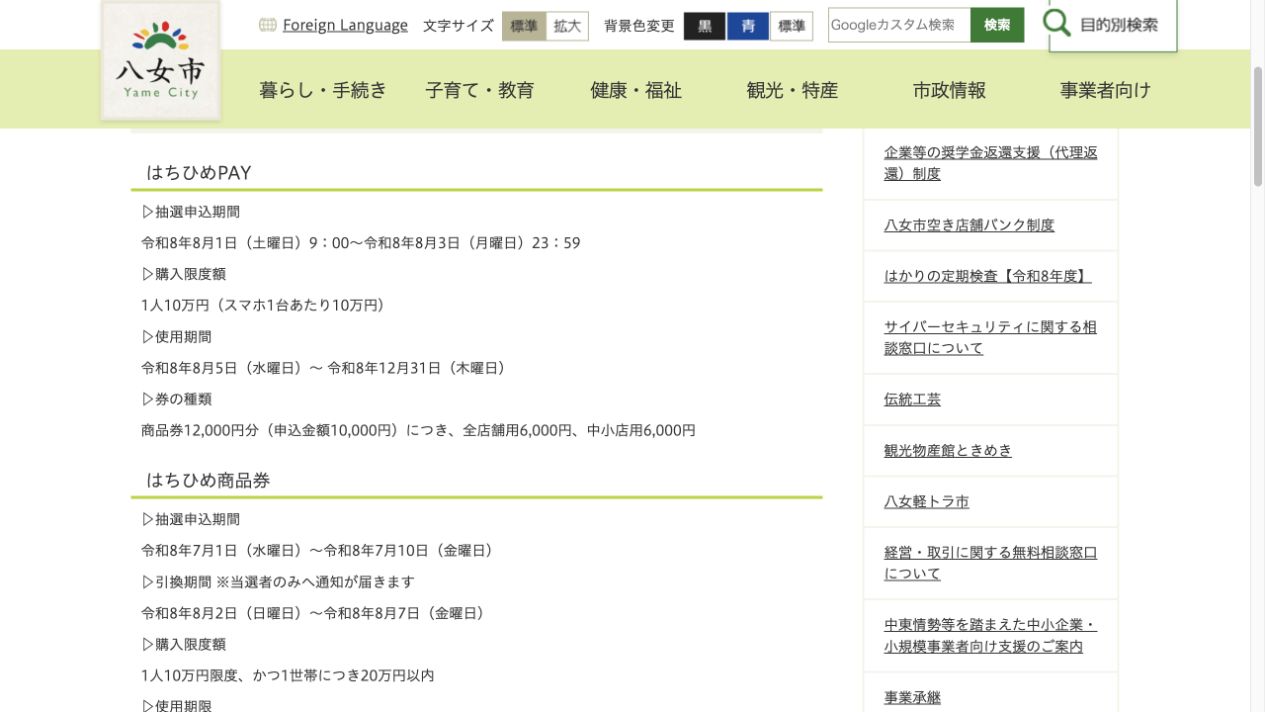1265x712 pixels.
Task: Click text 1人10万円（スマホ1台あたり10万円）
Action: point(263,305)
